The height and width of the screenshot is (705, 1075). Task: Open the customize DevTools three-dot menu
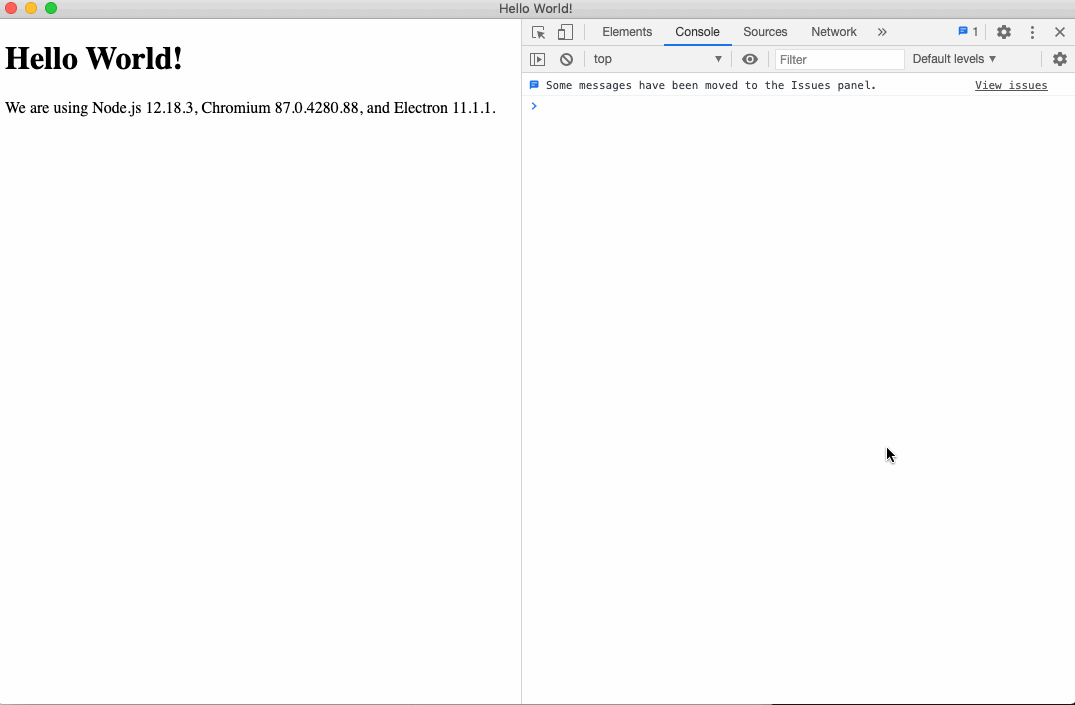(1032, 32)
